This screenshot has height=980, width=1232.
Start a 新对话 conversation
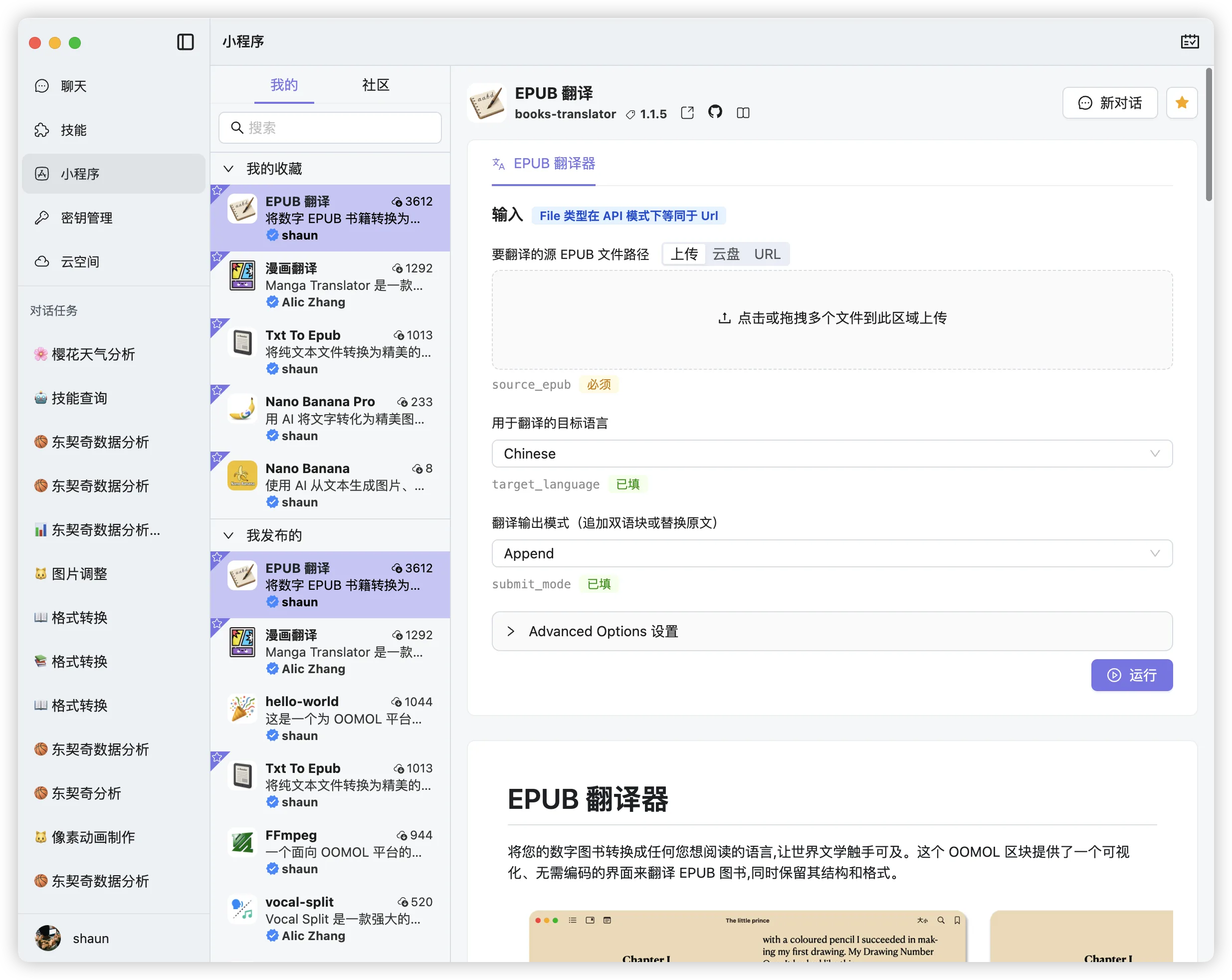[x=1109, y=103]
